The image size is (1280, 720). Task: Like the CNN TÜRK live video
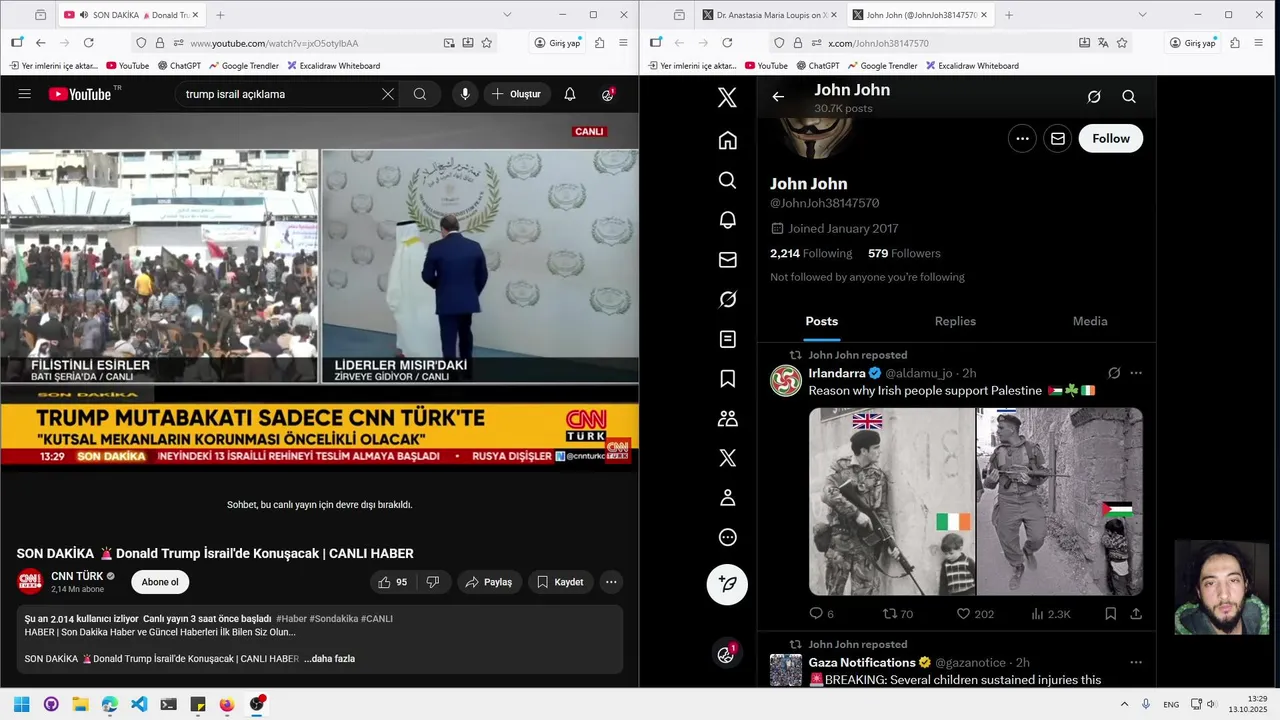(393, 582)
